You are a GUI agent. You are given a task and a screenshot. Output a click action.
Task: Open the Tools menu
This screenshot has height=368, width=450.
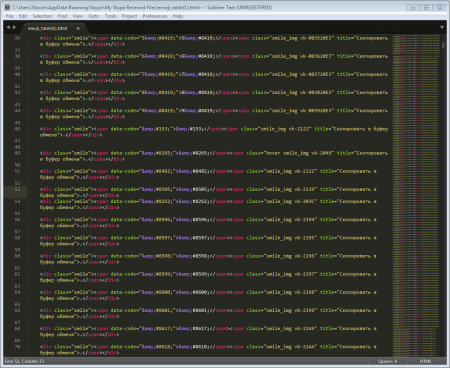click(110, 16)
